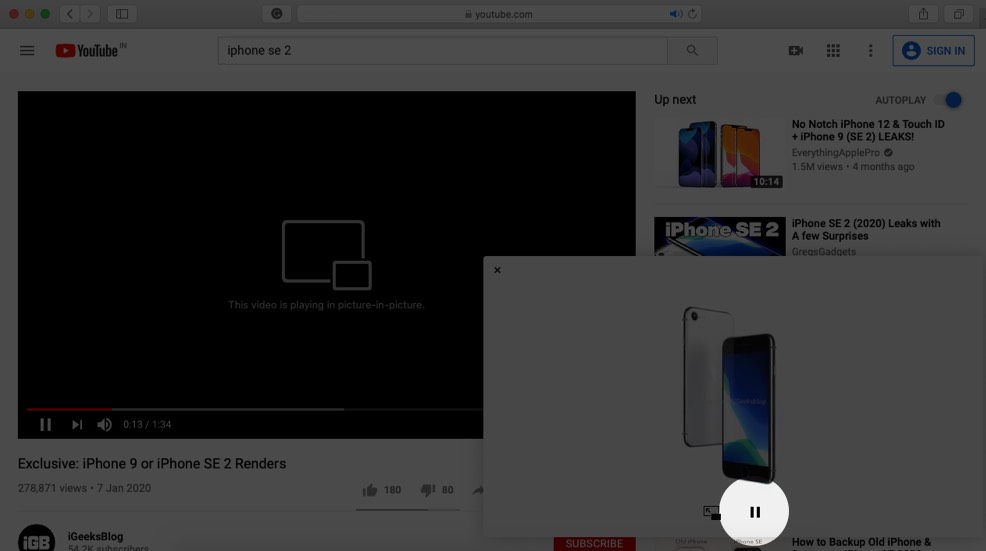Open the YouTube apps grid
Viewport: 986px width, 551px height.
[x=833, y=50]
